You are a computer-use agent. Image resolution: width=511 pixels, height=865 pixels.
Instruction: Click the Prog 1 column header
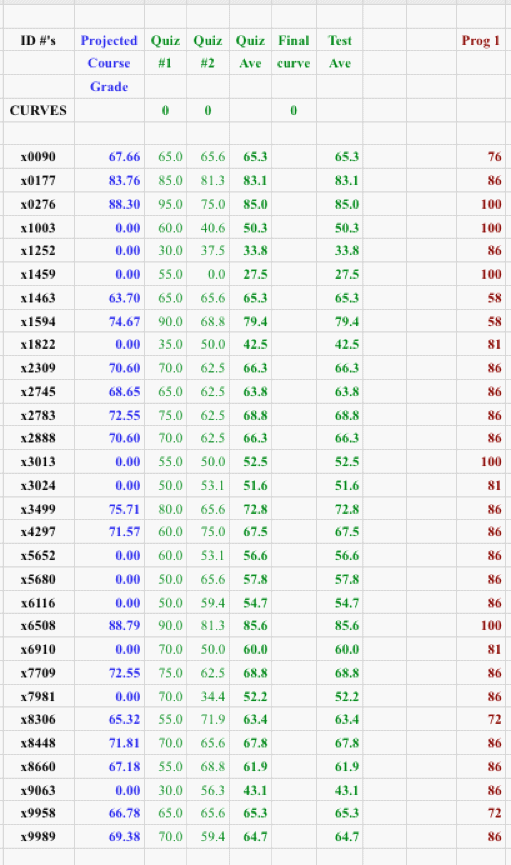click(x=481, y=41)
